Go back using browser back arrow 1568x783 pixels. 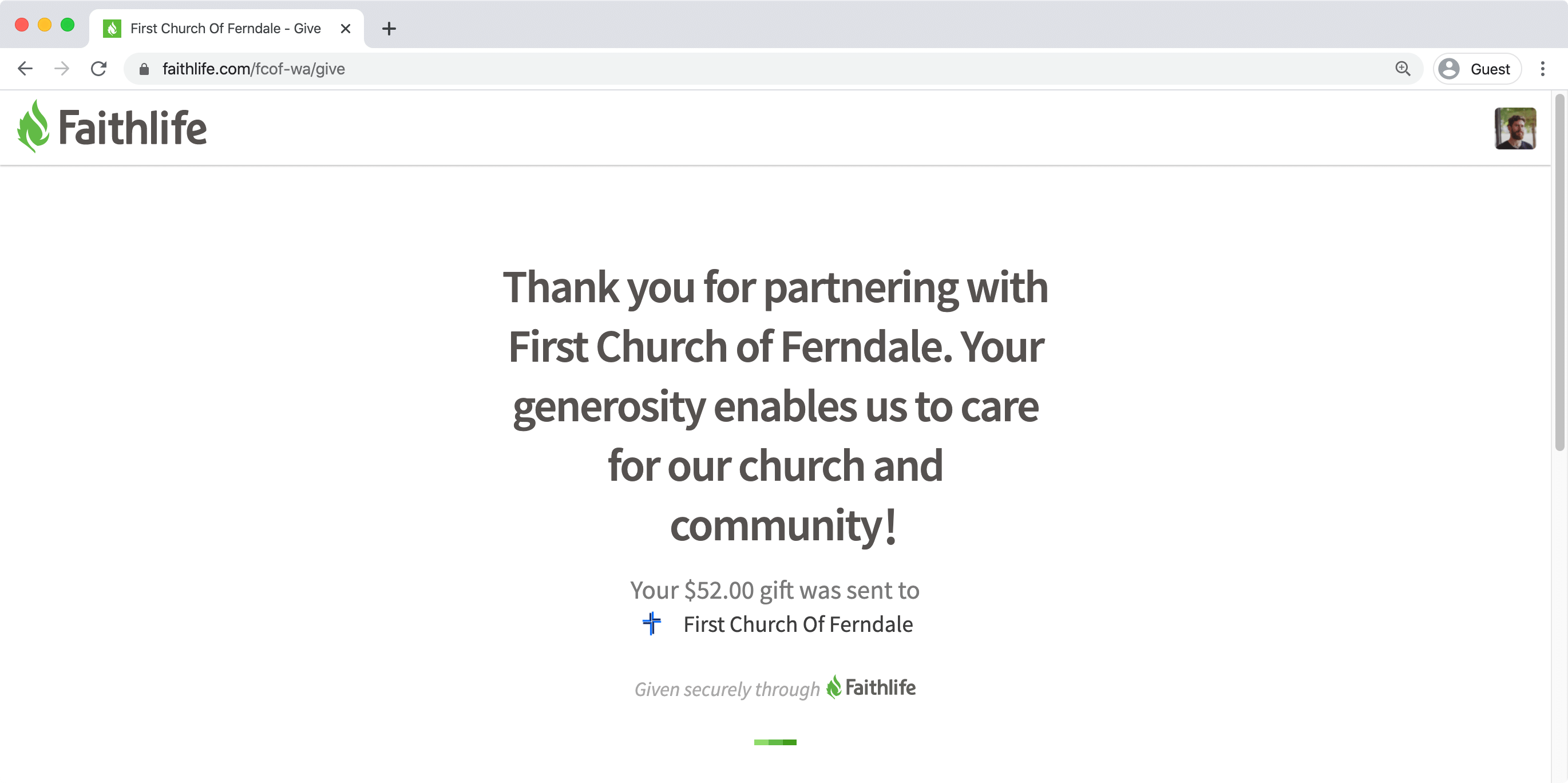(25, 69)
